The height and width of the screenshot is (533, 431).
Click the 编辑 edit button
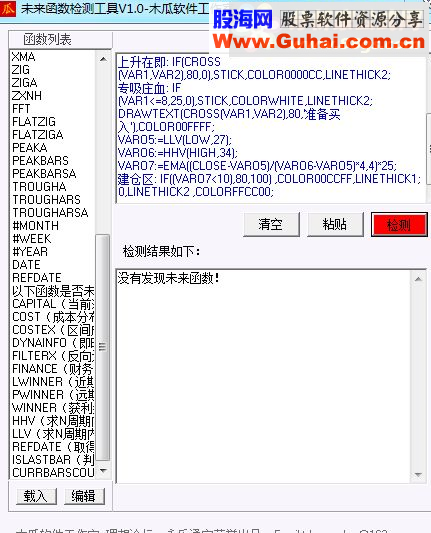click(84, 496)
